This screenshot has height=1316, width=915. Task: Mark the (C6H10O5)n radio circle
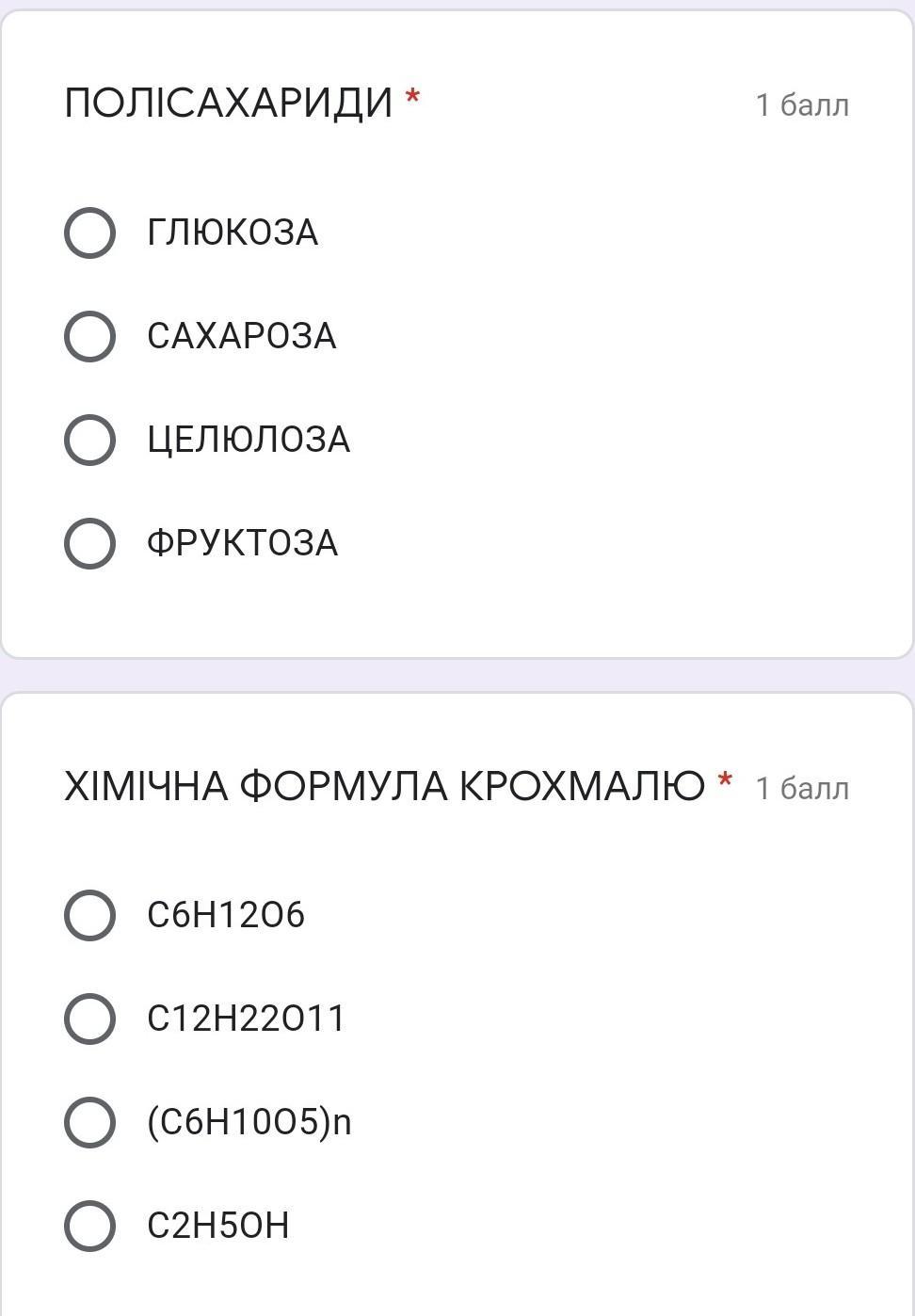[x=89, y=1122]
